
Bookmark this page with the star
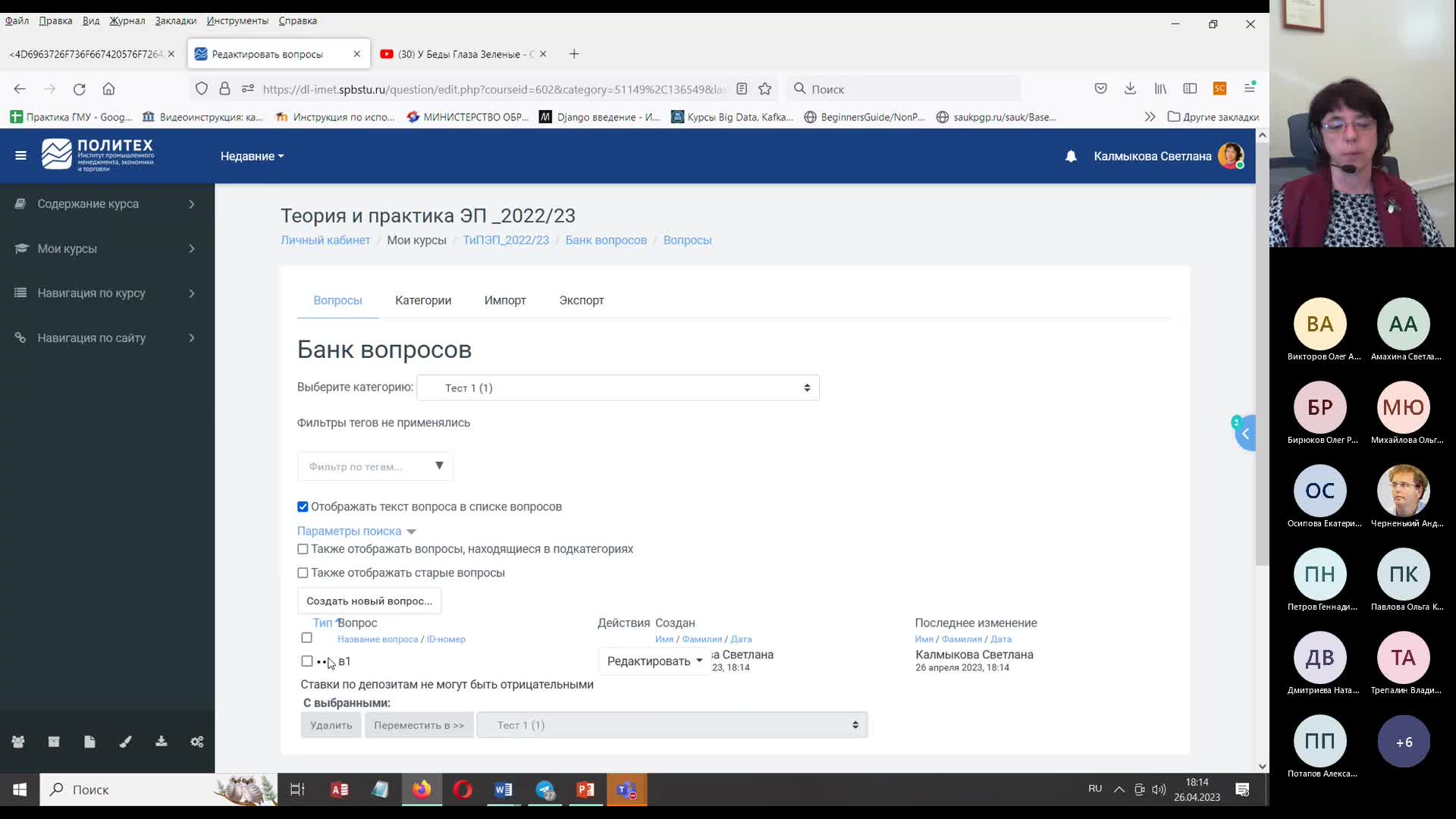pos(764,89)
